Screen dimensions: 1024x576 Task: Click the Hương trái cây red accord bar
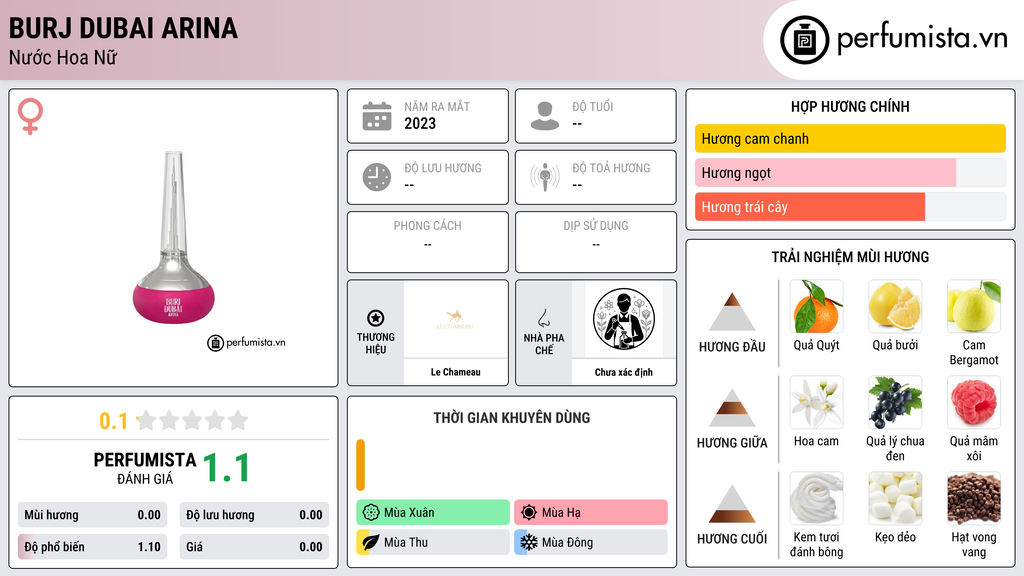tap(810, 207)
